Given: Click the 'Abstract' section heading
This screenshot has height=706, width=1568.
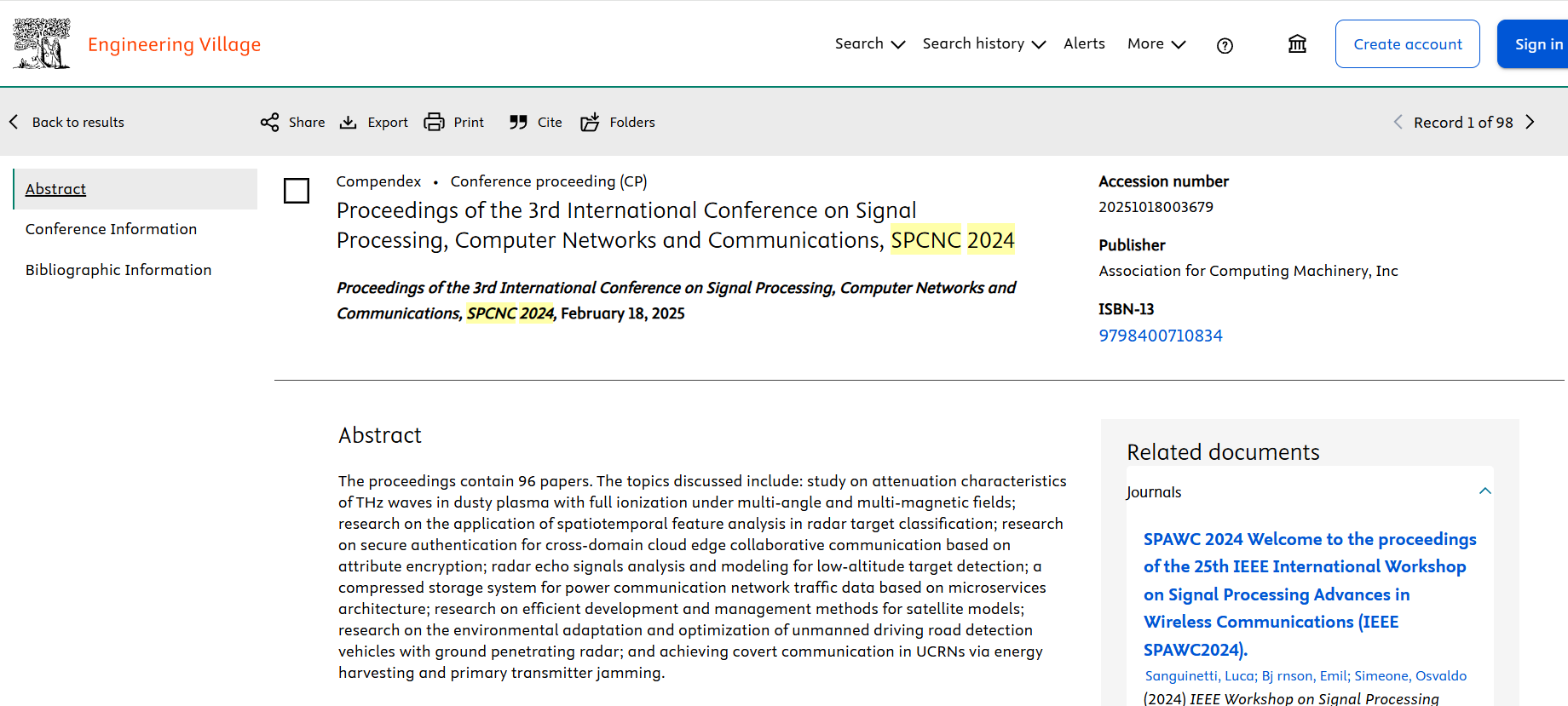Looking at the screenshot, I should click(x=380, y=435).
